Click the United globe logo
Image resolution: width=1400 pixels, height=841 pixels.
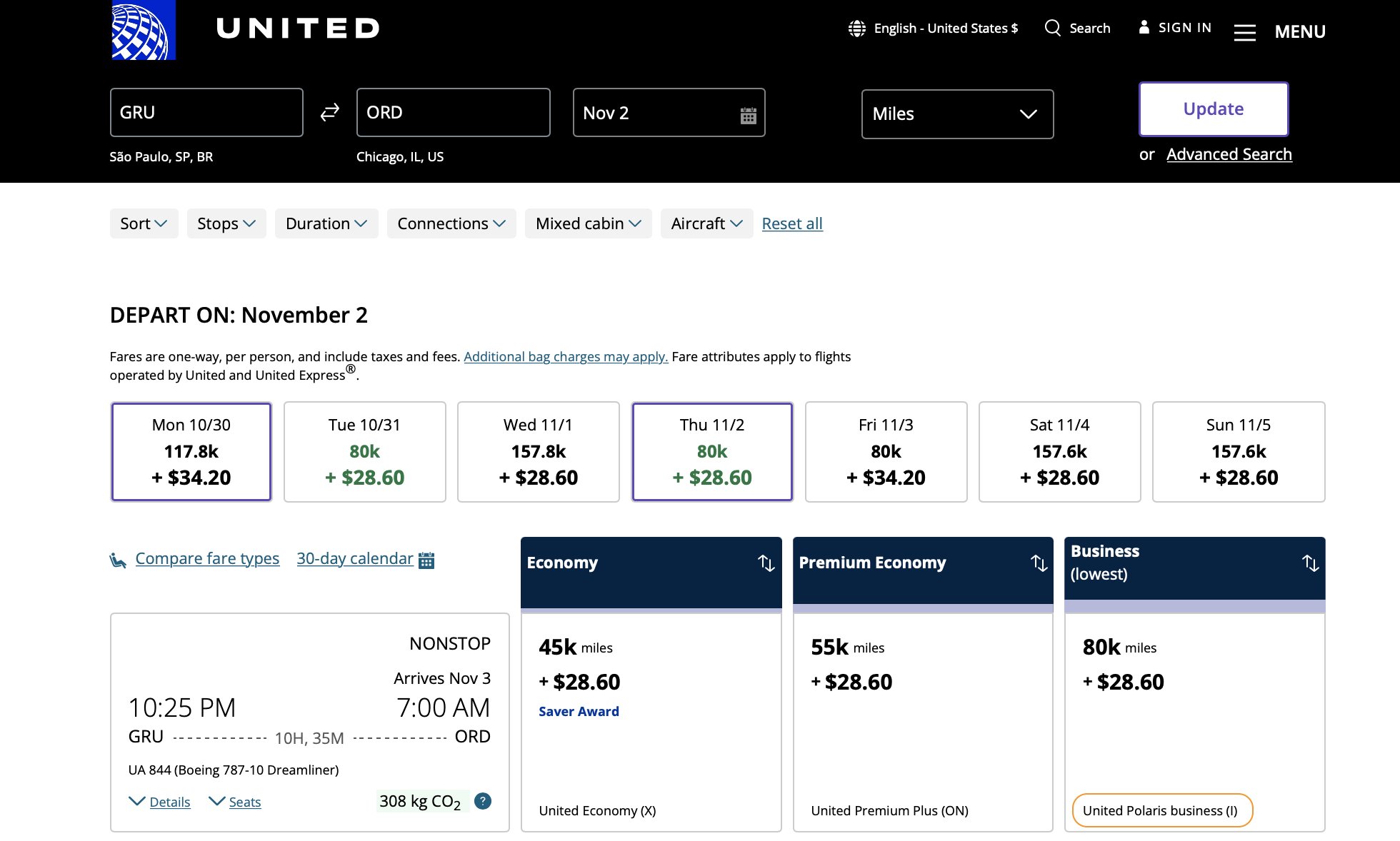(144, 30)
